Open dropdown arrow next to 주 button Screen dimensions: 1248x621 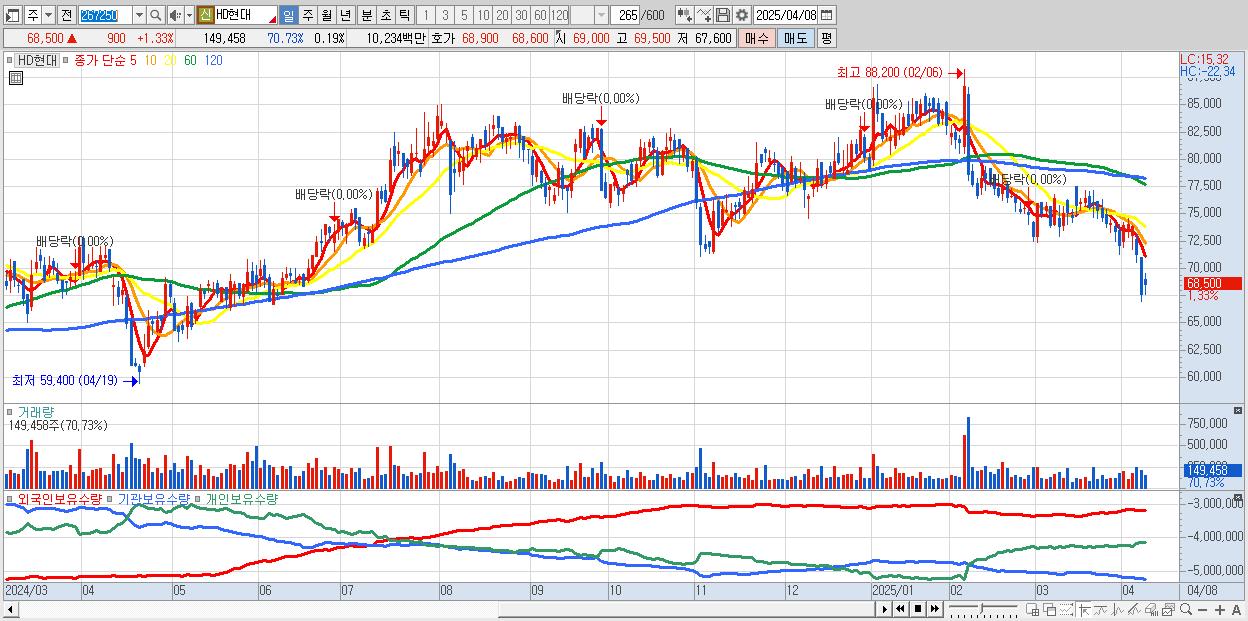48,15
